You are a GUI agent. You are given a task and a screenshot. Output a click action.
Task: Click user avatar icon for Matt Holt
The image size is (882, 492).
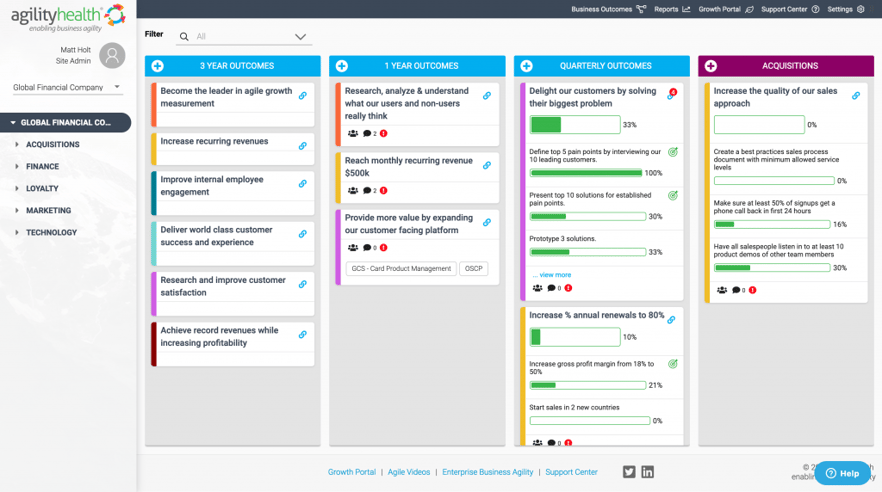click(x=112, y=55)
